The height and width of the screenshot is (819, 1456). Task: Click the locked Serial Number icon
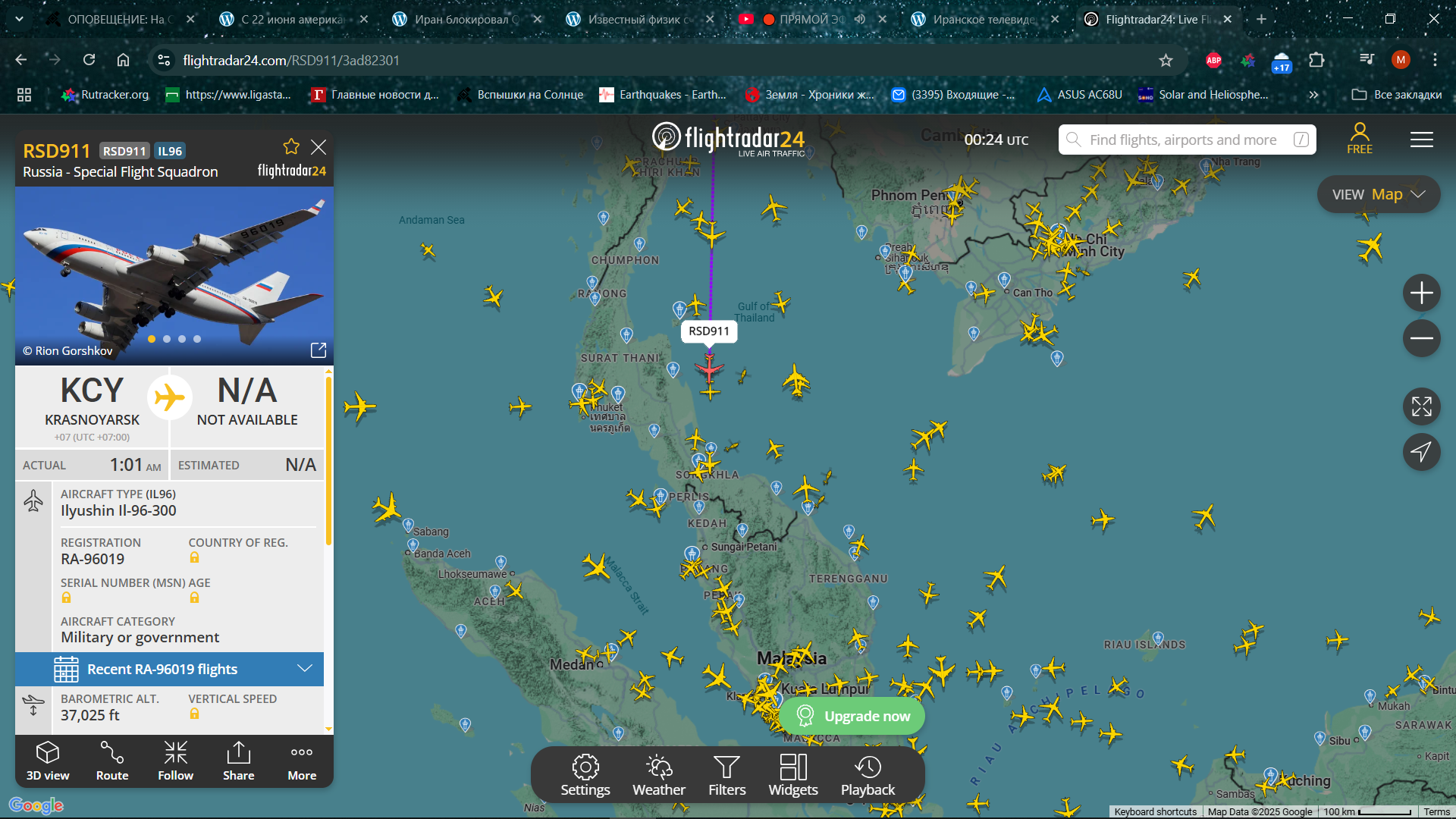pos(66,598)
